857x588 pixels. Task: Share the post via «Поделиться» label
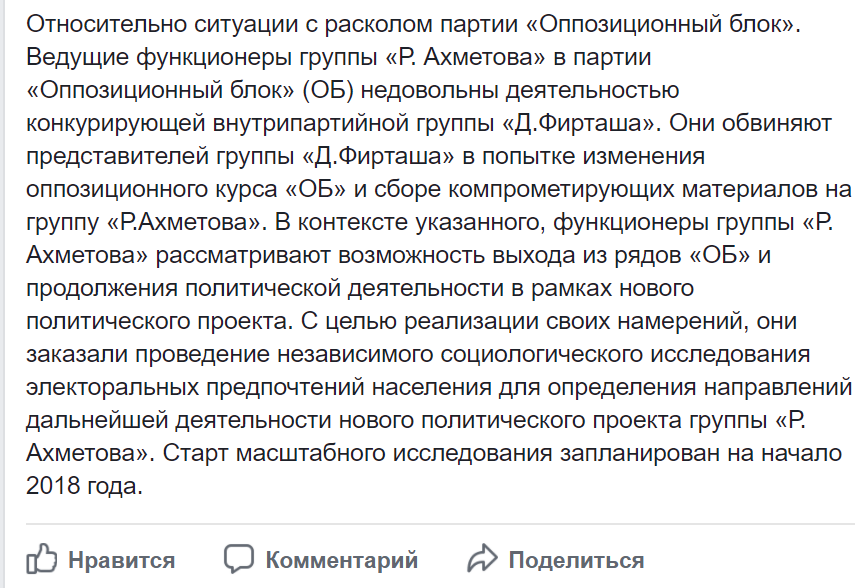pyautogui.click(x=576, y=560)
